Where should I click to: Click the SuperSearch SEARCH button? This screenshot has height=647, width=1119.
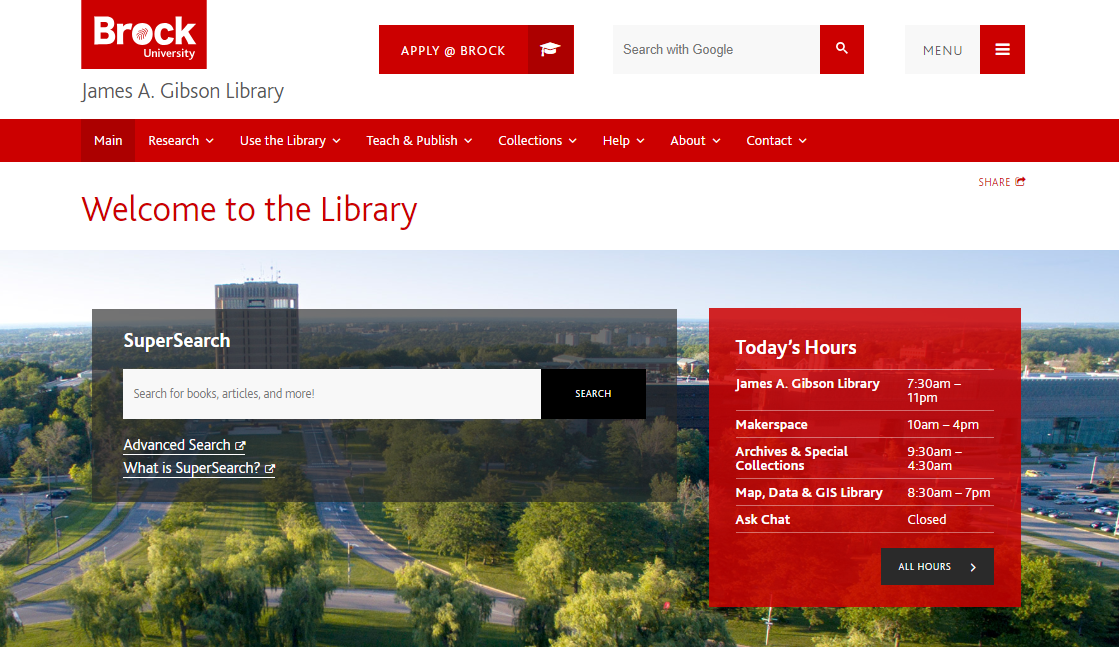pyautogui.click(x=593, y=394)
